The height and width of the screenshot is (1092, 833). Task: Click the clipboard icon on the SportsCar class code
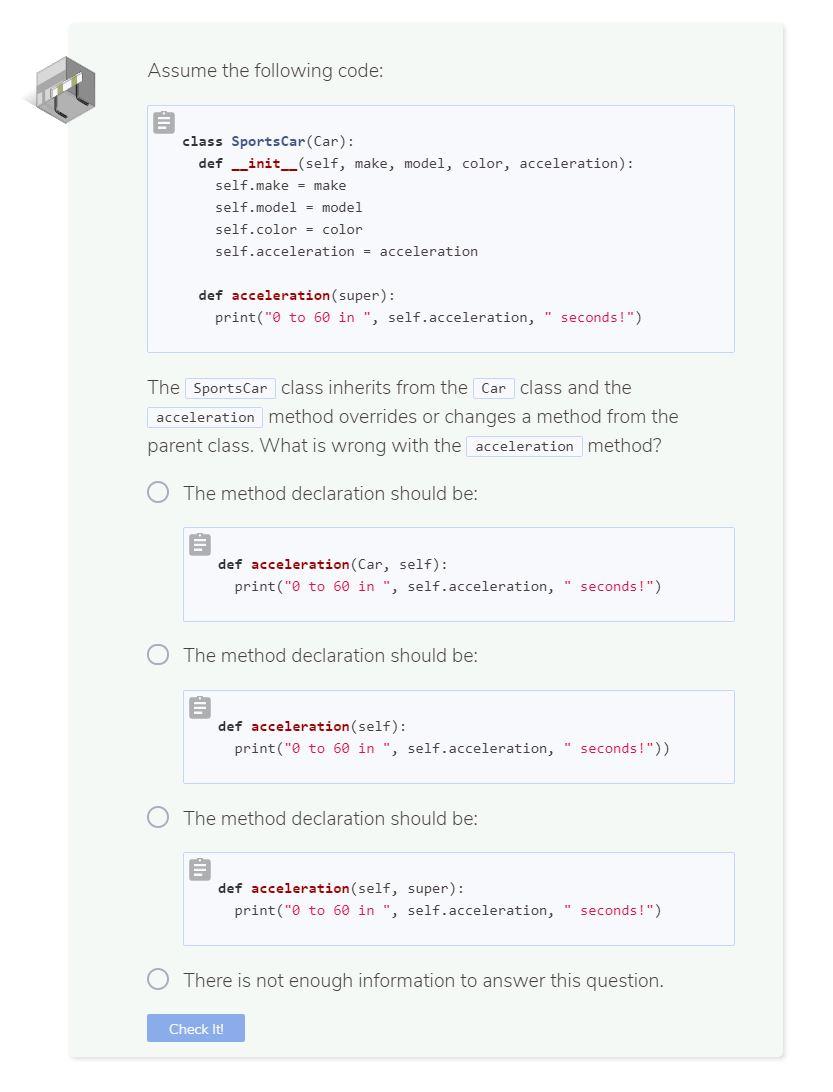[162, 122]
